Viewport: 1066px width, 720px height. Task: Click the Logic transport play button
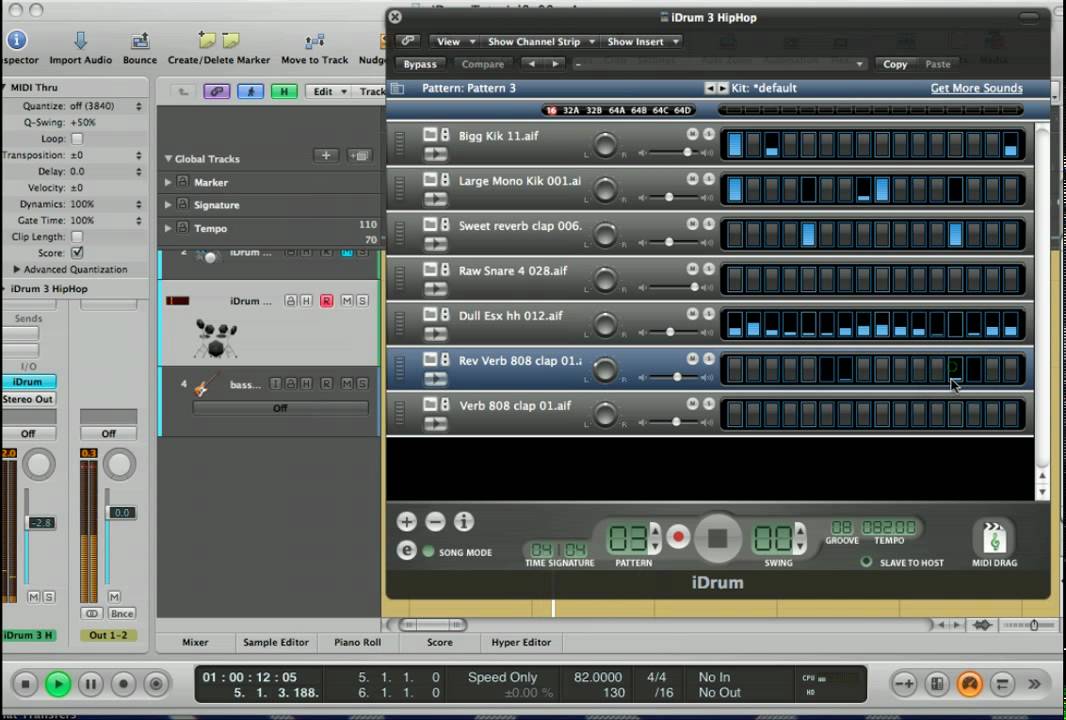[58, 683]
